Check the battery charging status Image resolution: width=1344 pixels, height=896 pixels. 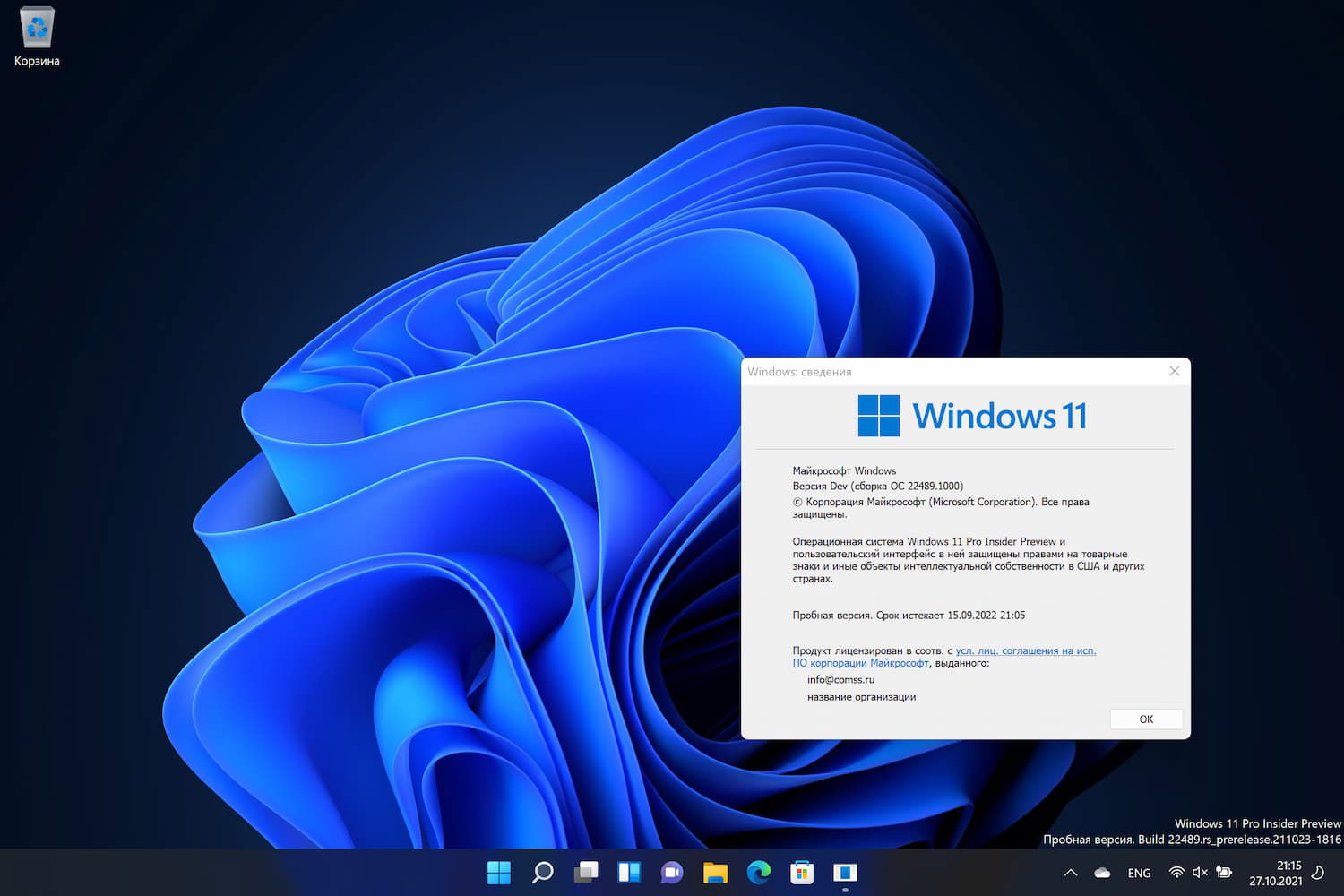coord(1225,872)
